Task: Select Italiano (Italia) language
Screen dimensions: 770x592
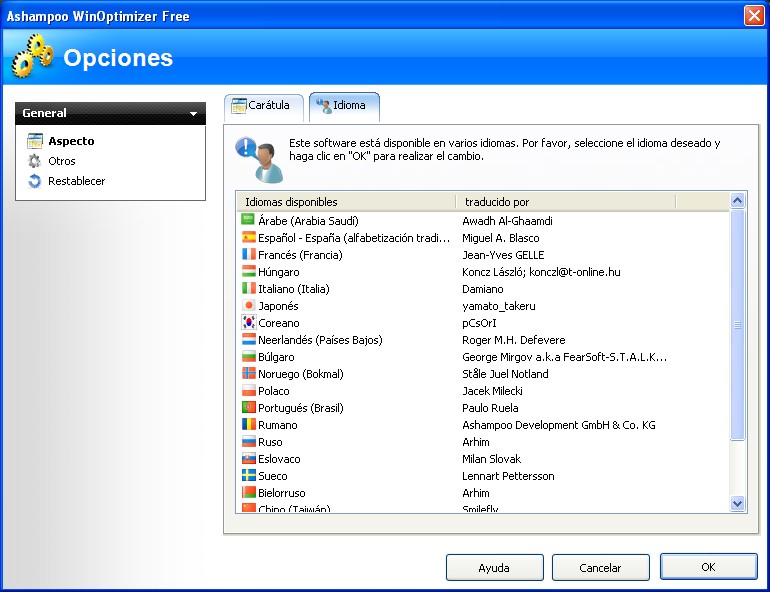Action: pyautogui.click(x=294, y=289)
